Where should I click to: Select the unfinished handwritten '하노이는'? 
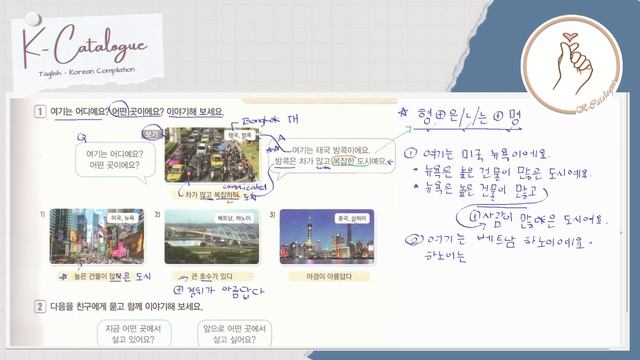[445, 257]
